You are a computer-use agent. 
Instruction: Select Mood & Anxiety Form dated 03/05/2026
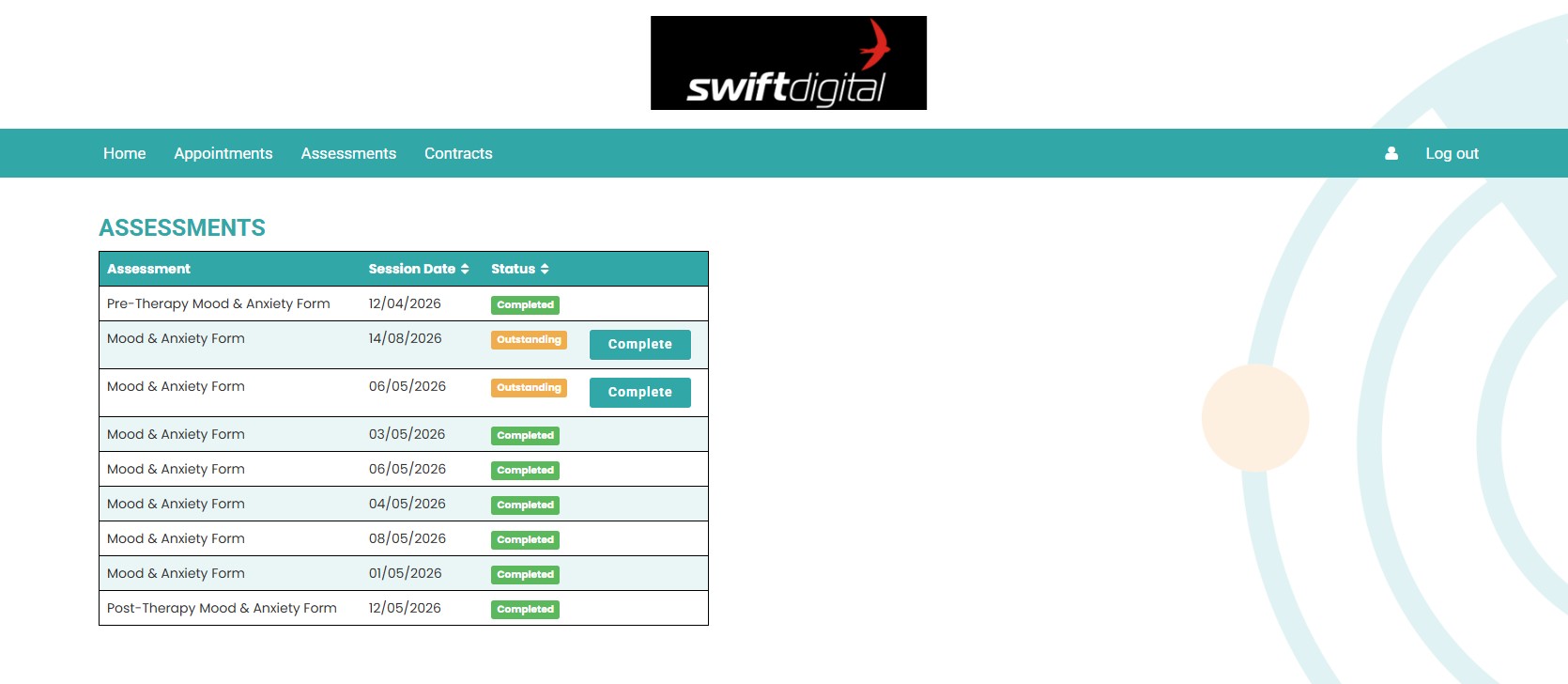[176, 434]
